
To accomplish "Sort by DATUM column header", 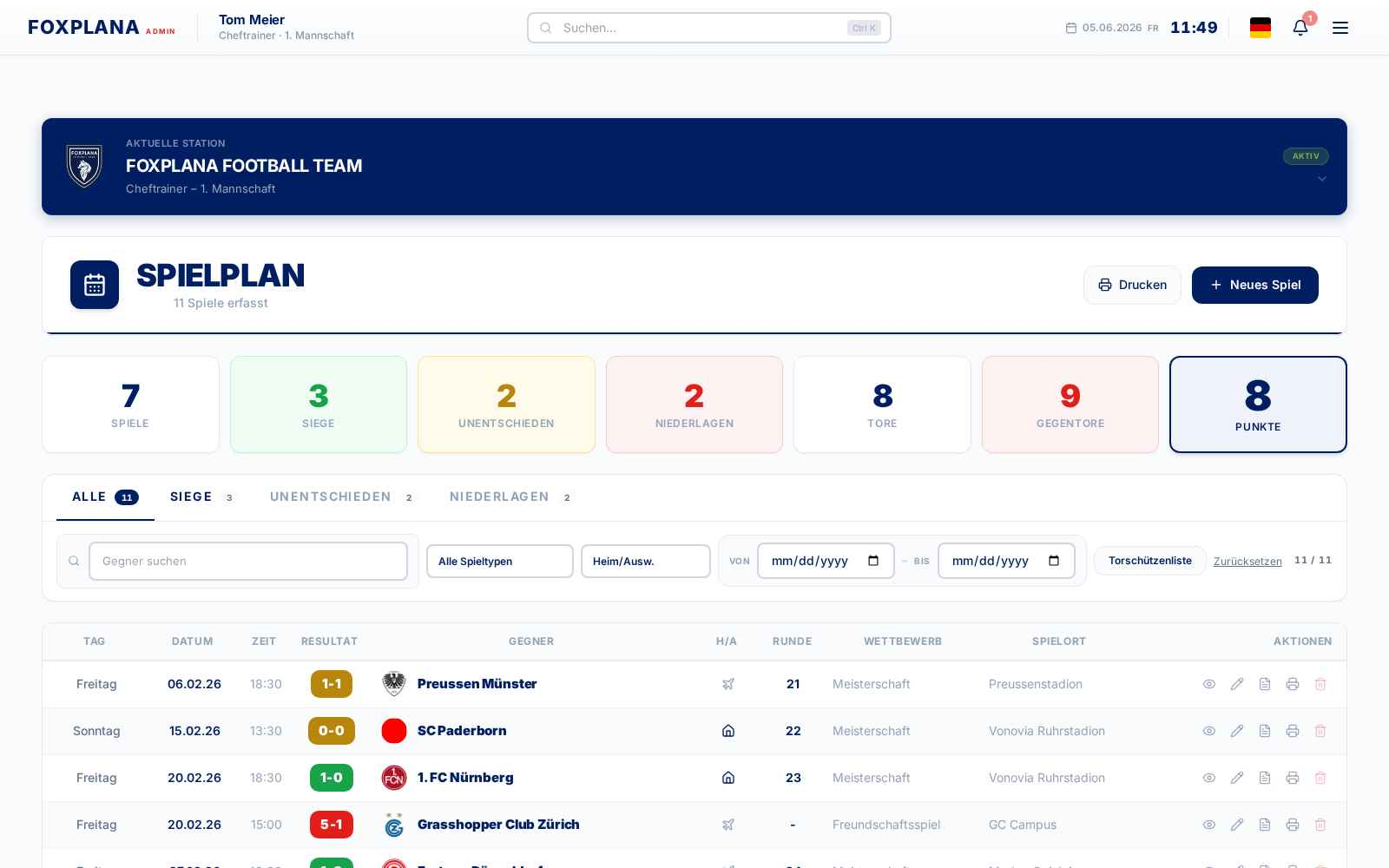I will 193,641.
